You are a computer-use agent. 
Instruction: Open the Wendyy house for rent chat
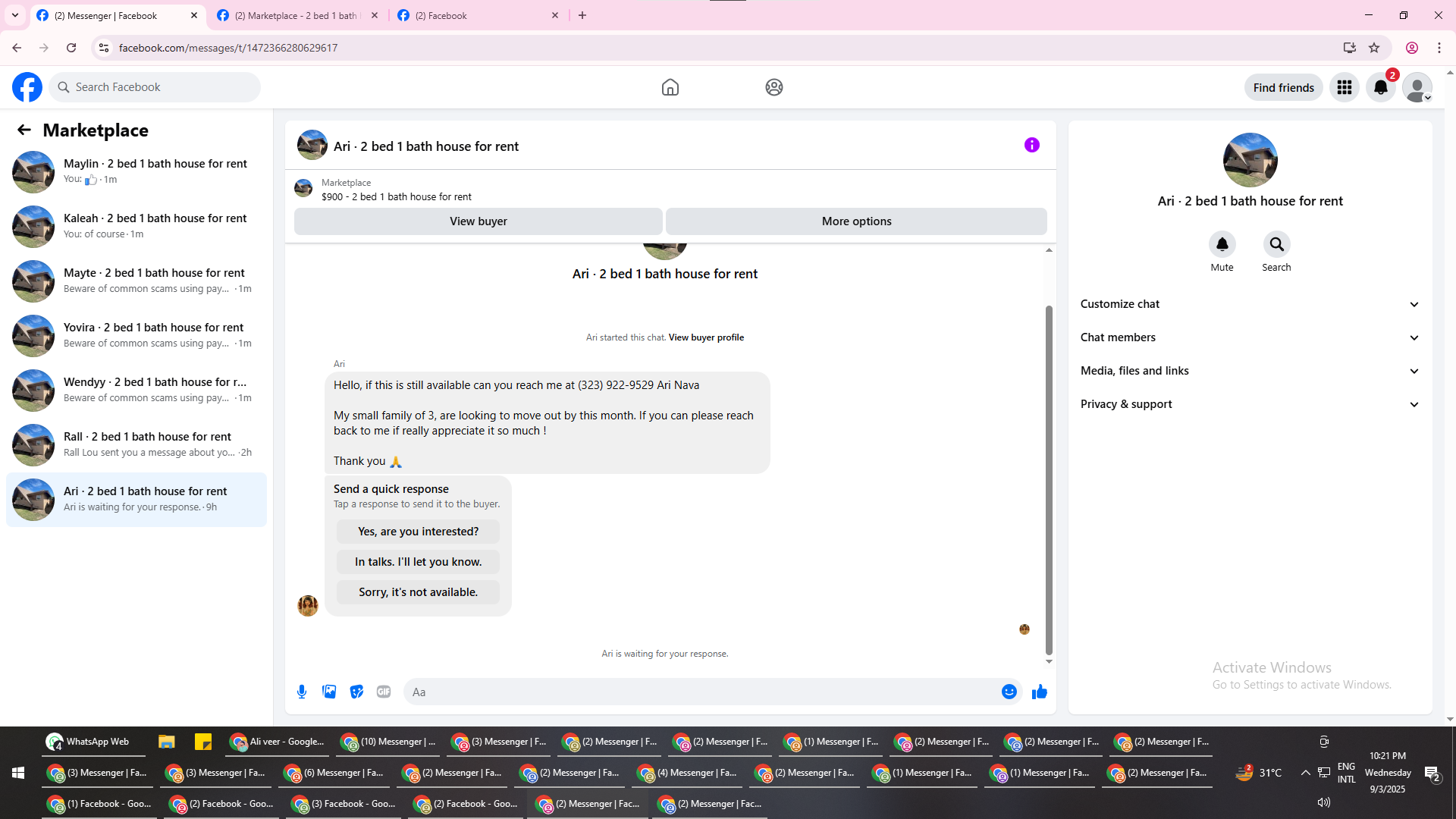coord(136,391)
